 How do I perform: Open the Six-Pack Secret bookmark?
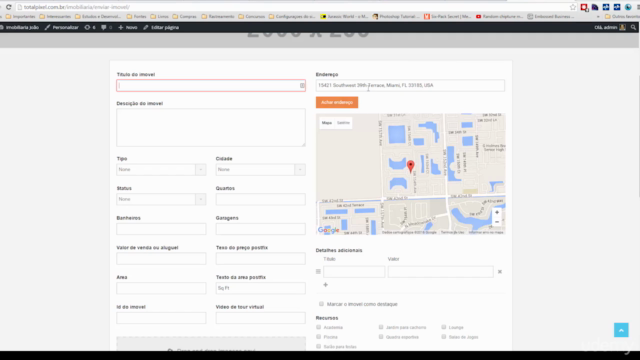[447, 16]
